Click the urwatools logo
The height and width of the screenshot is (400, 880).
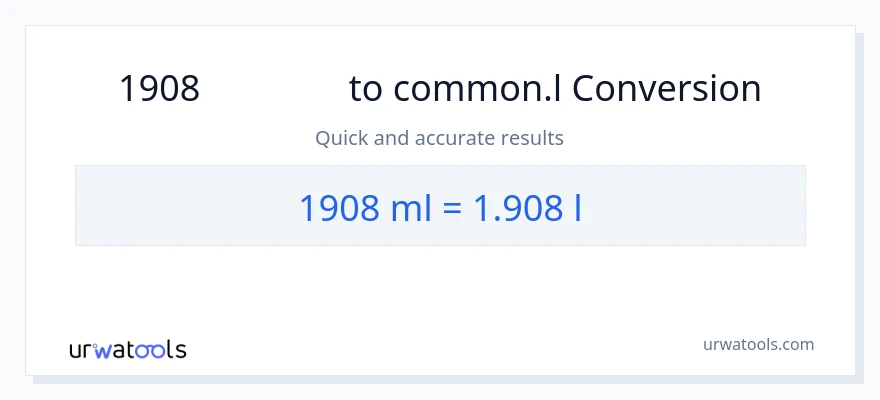pyautogui.click(x=128, y=350)
